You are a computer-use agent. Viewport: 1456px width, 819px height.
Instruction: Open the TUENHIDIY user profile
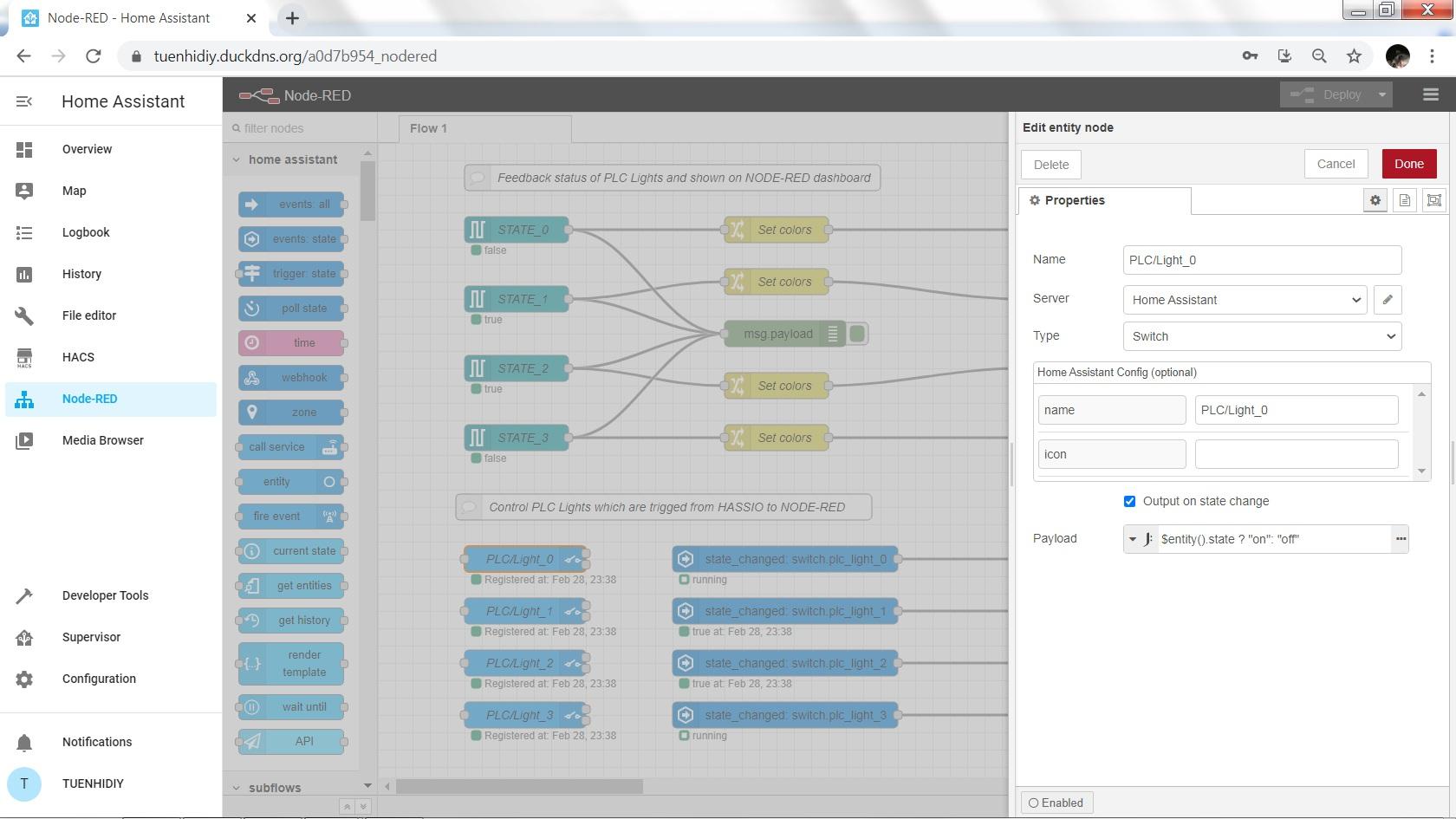[x=111, y=783]
